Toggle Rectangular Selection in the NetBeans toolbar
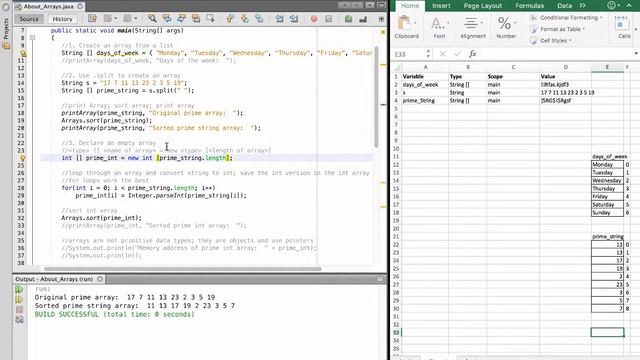This screenshot has height=360, width=640. 211,19
